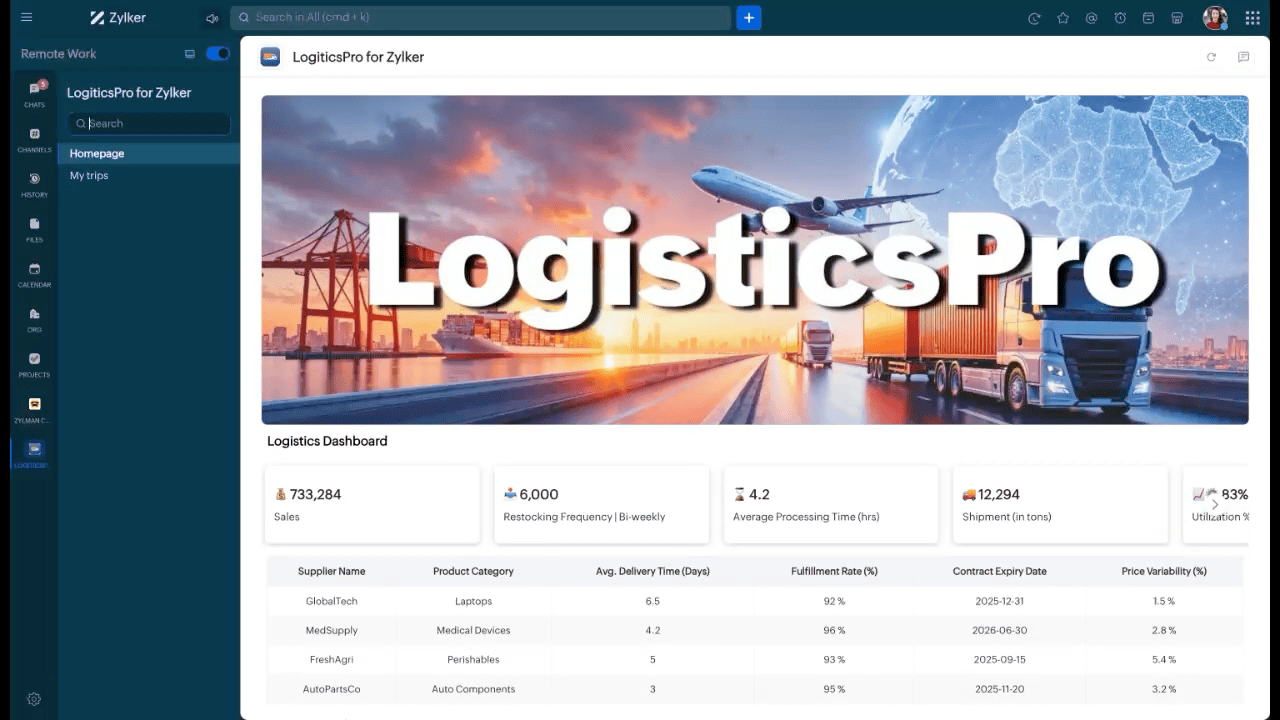Click the 5.4 % price variability cell
The image size is (1280, 720).
coord(1164,659)
